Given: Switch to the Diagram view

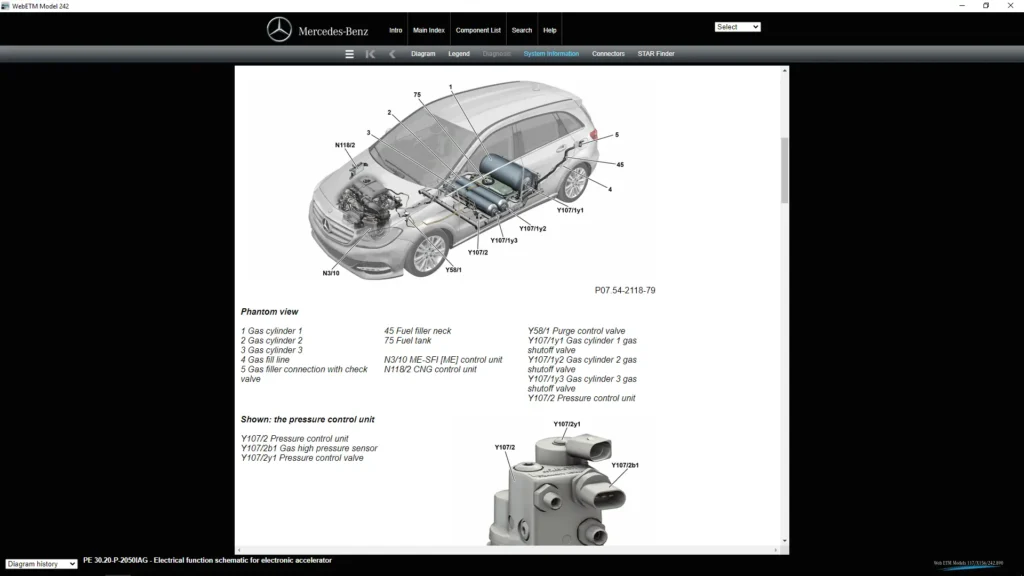Looking at the screenshot, I should click(423, 54).
